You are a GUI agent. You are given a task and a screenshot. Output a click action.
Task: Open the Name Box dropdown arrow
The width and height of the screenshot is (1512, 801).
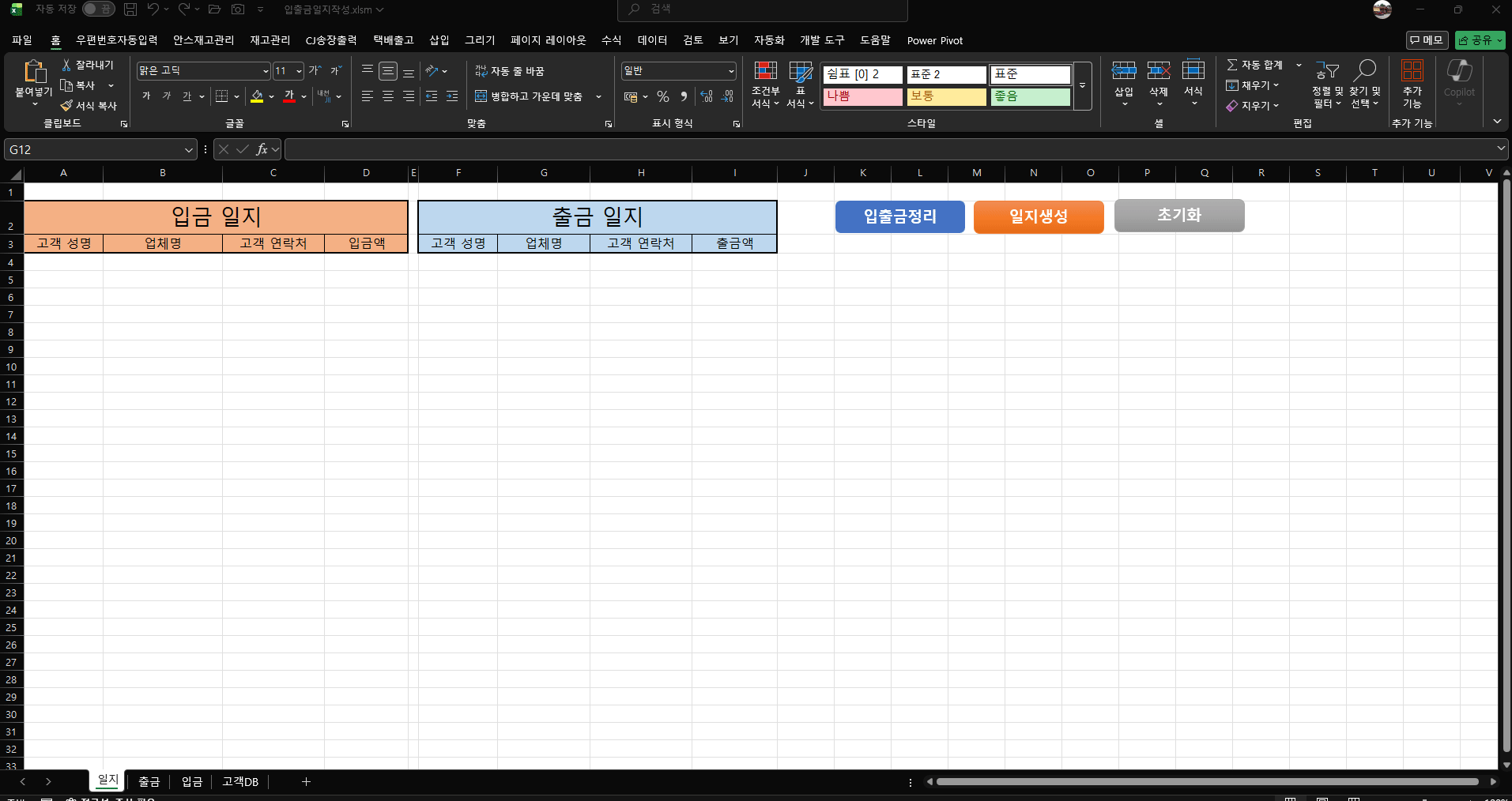pos(188,149)
